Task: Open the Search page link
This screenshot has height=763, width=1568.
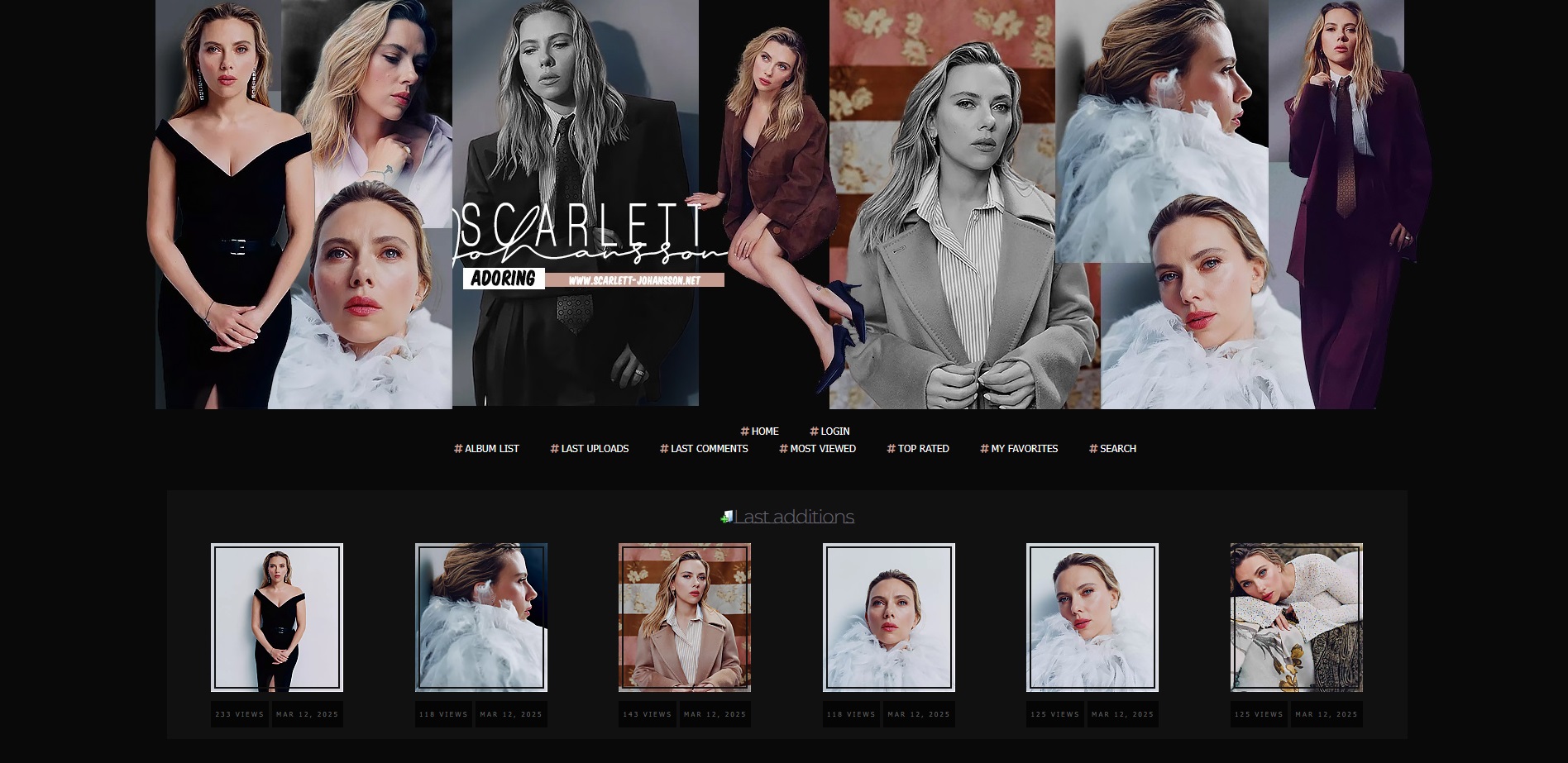Action: coord(1112,449)
